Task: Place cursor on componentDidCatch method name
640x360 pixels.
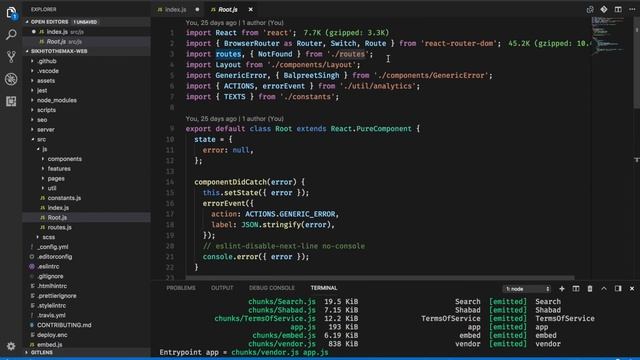Action: click(230, 182)
